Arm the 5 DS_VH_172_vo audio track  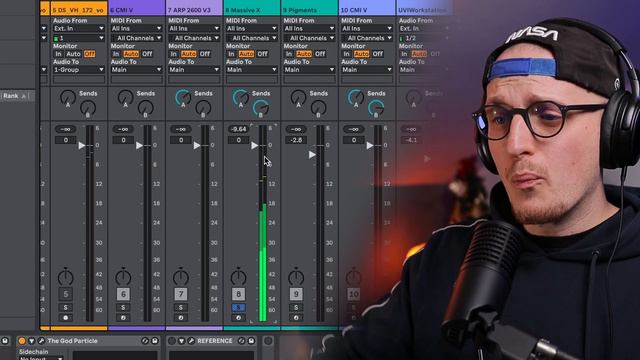click(x=66, y=317)
